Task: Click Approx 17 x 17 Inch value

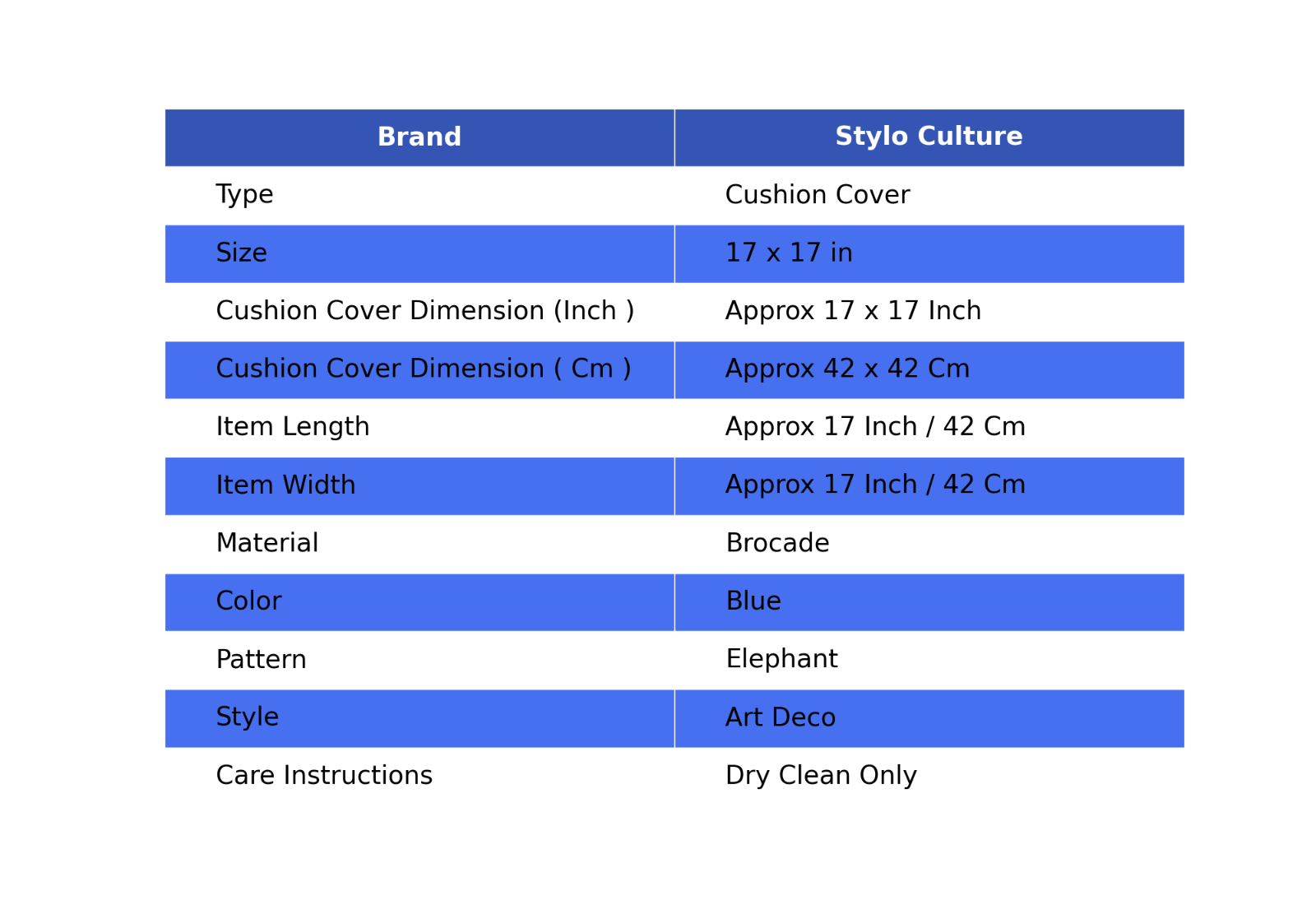Action: coord(853,311)
